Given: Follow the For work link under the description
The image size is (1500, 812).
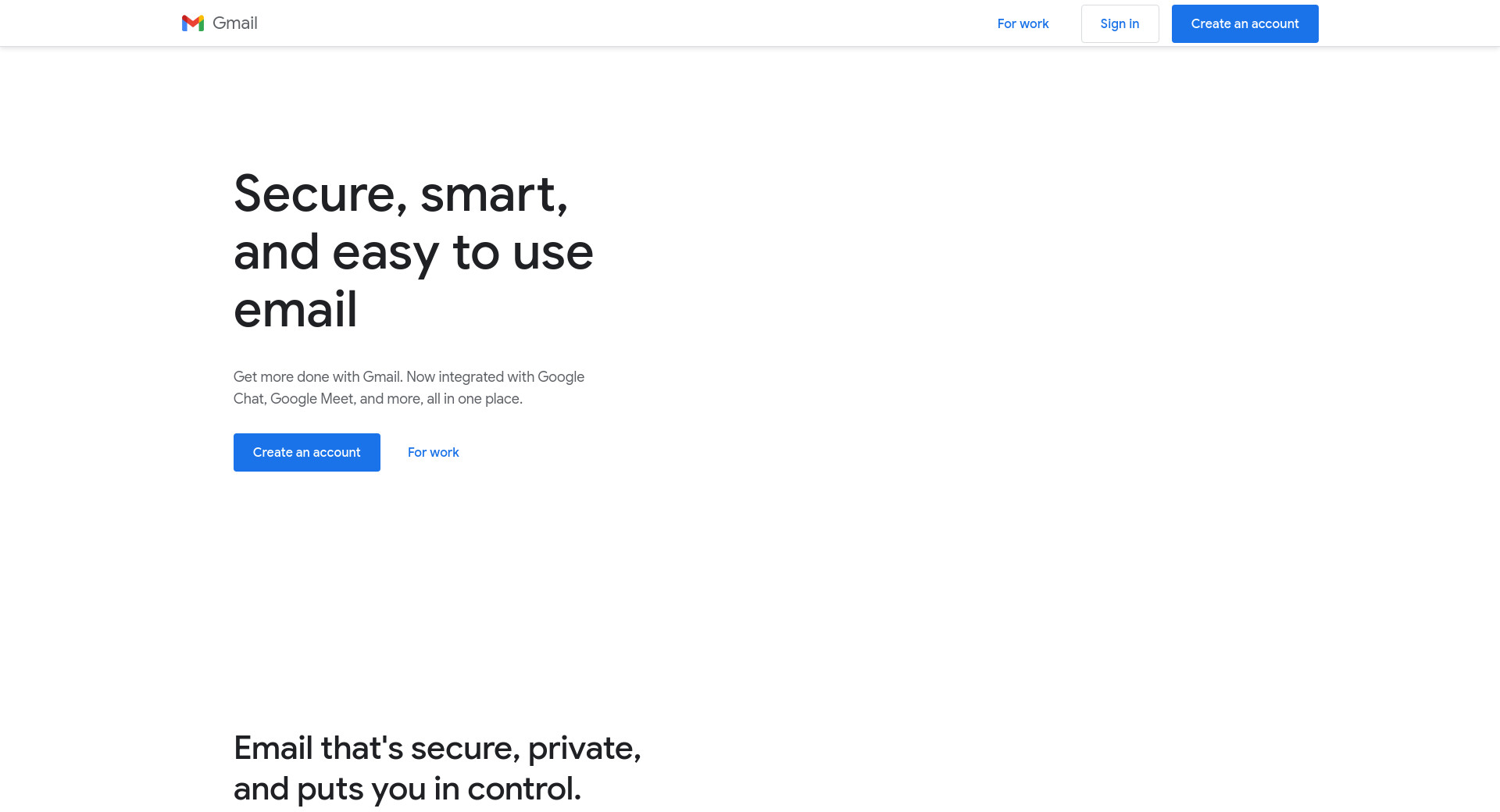Looking at the screenshot, I should click(x=433, y=452).
